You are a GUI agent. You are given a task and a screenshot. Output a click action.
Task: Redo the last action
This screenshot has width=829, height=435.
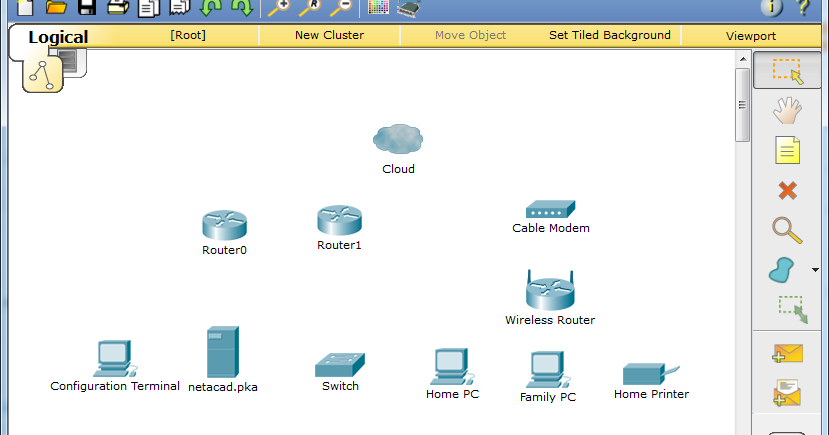pyautogui.click(x=242, y=7)
